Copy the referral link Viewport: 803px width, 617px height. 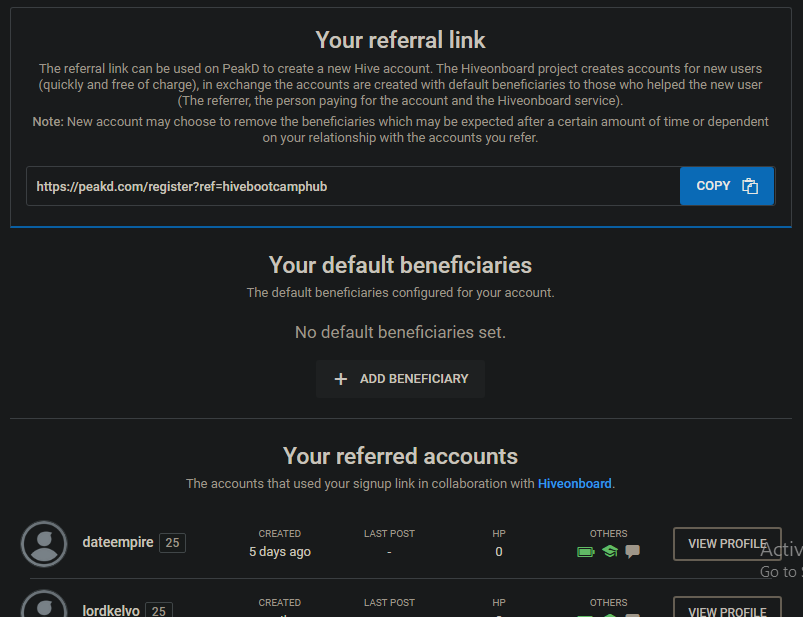[727, 186]
